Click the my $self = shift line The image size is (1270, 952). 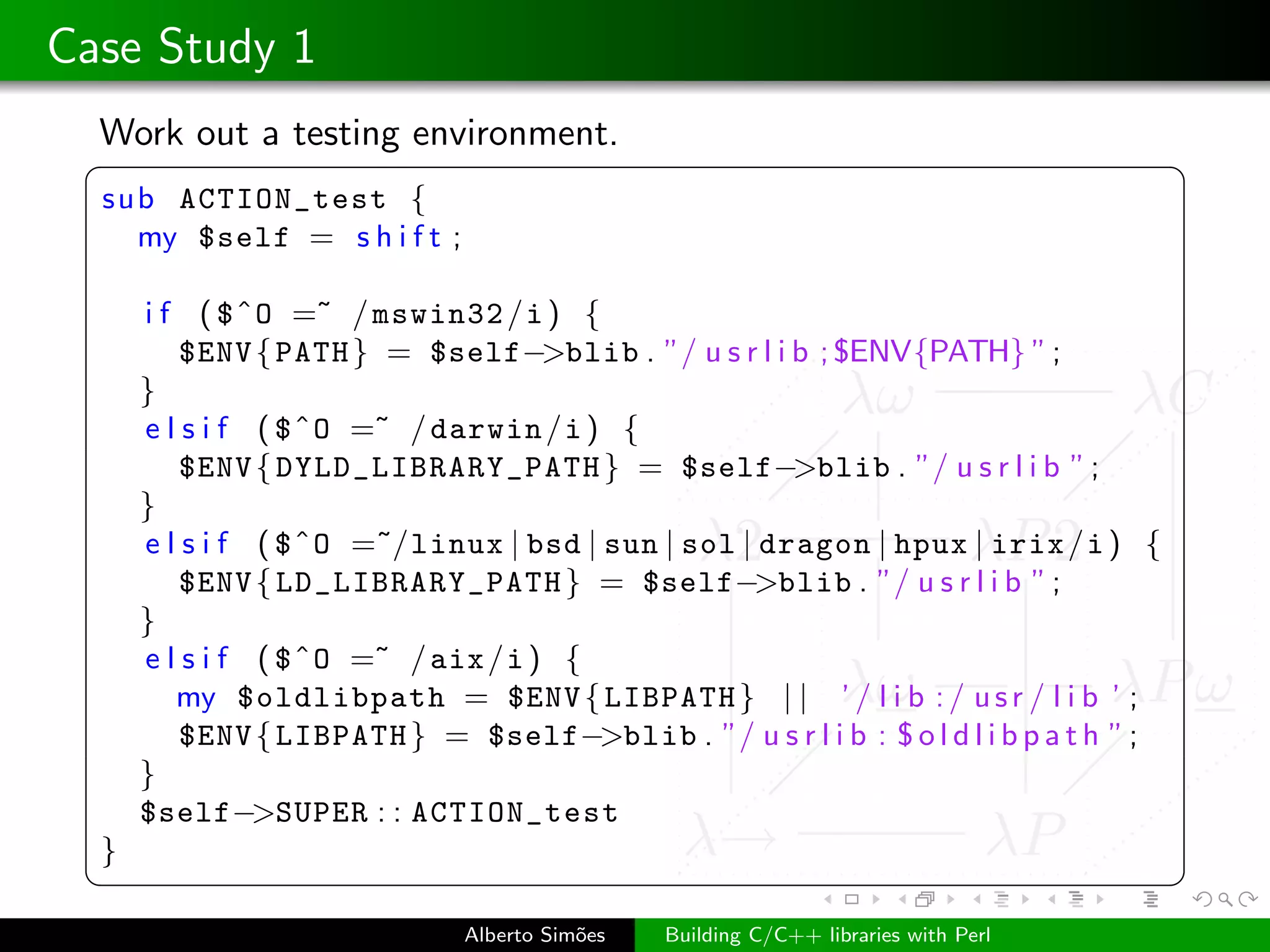point(300,237)
